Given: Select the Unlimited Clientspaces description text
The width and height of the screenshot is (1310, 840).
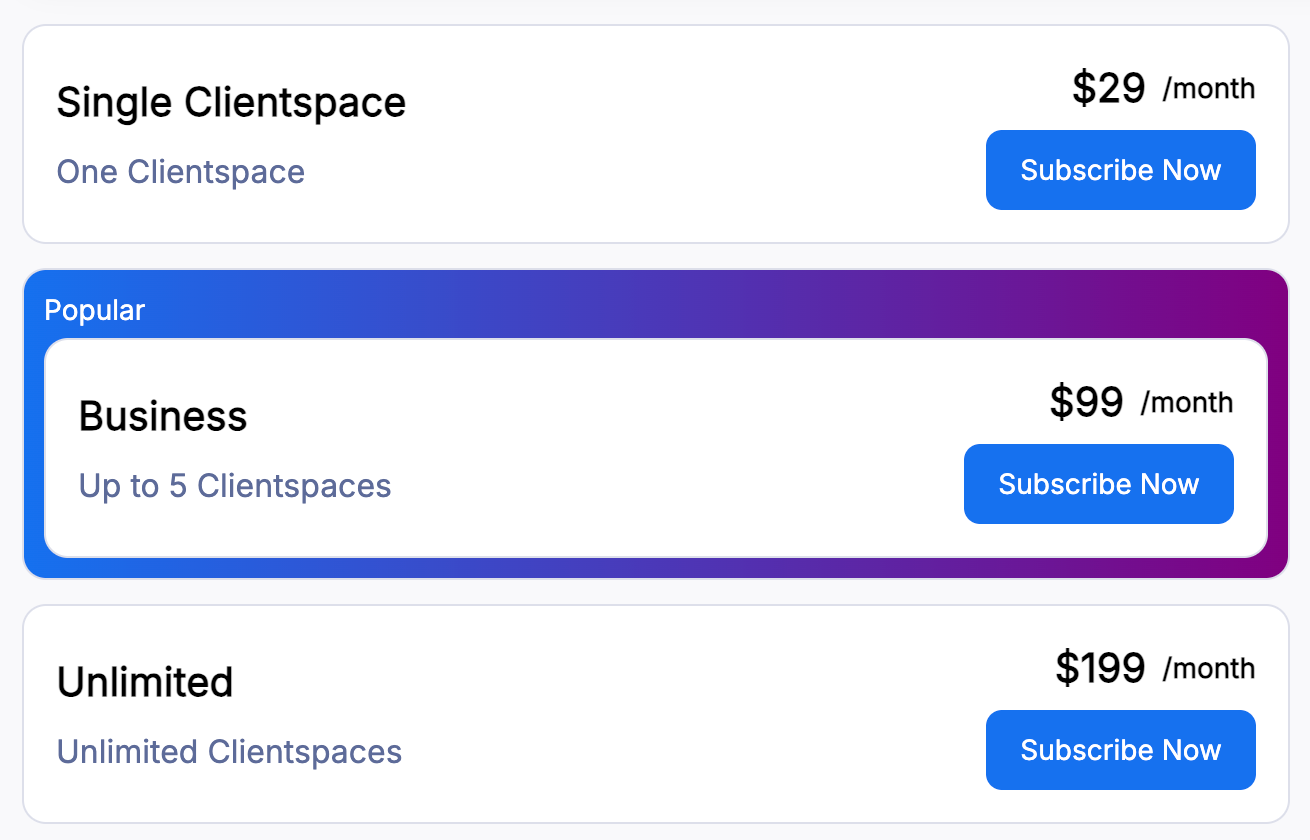Looking at the screenshot, I should click(229, 752).
